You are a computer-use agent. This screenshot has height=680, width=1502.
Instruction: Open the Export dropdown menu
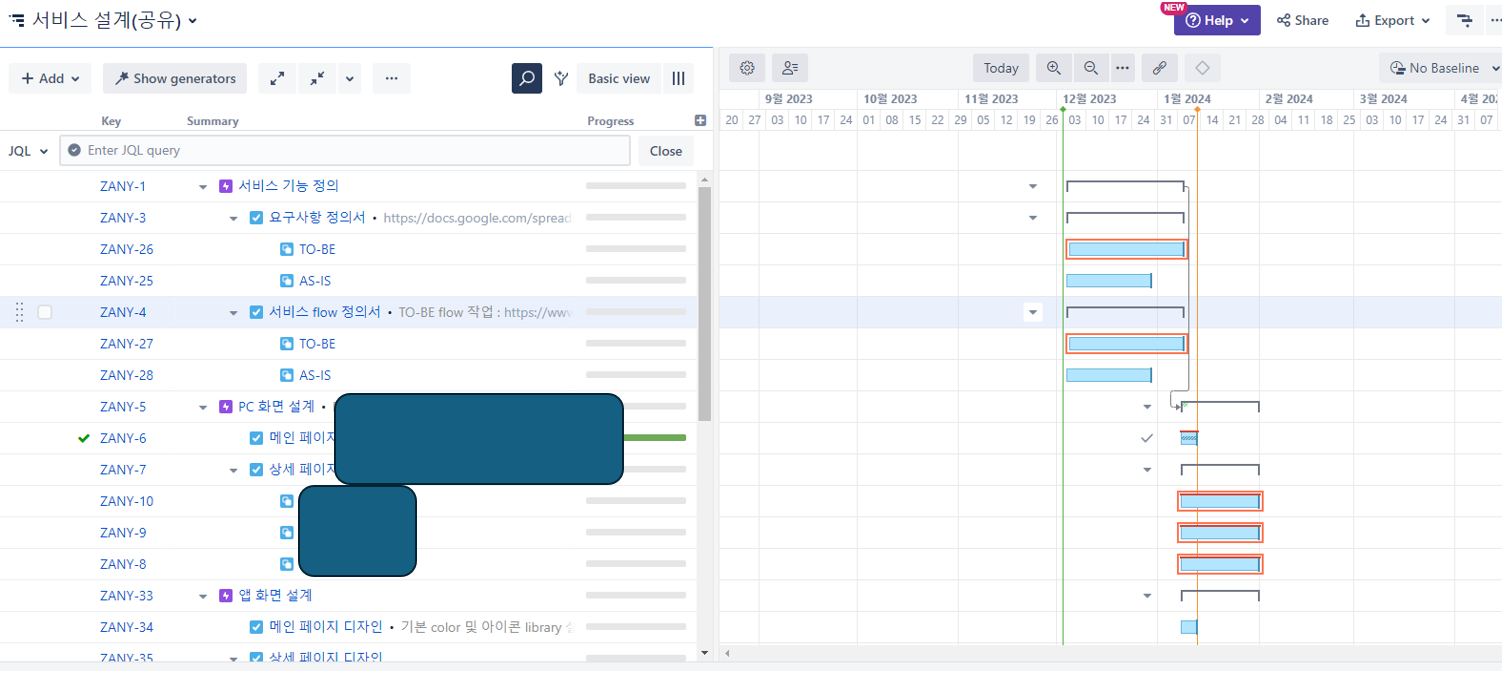(x=1392, y=20)
